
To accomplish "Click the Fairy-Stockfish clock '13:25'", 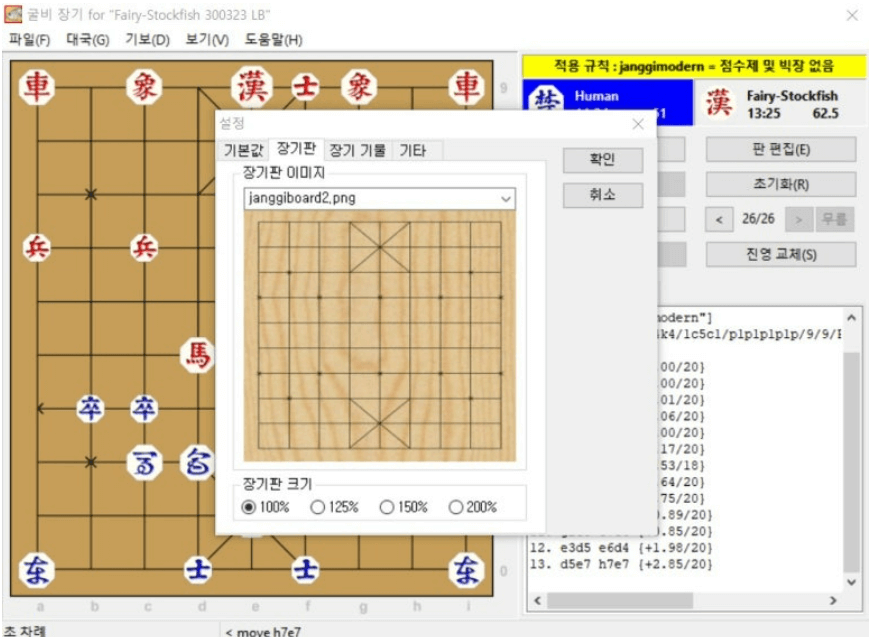I will coord(763,114).
